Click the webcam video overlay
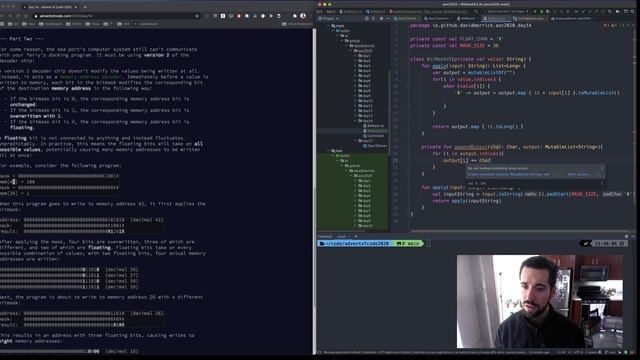 tap(540, 302)
